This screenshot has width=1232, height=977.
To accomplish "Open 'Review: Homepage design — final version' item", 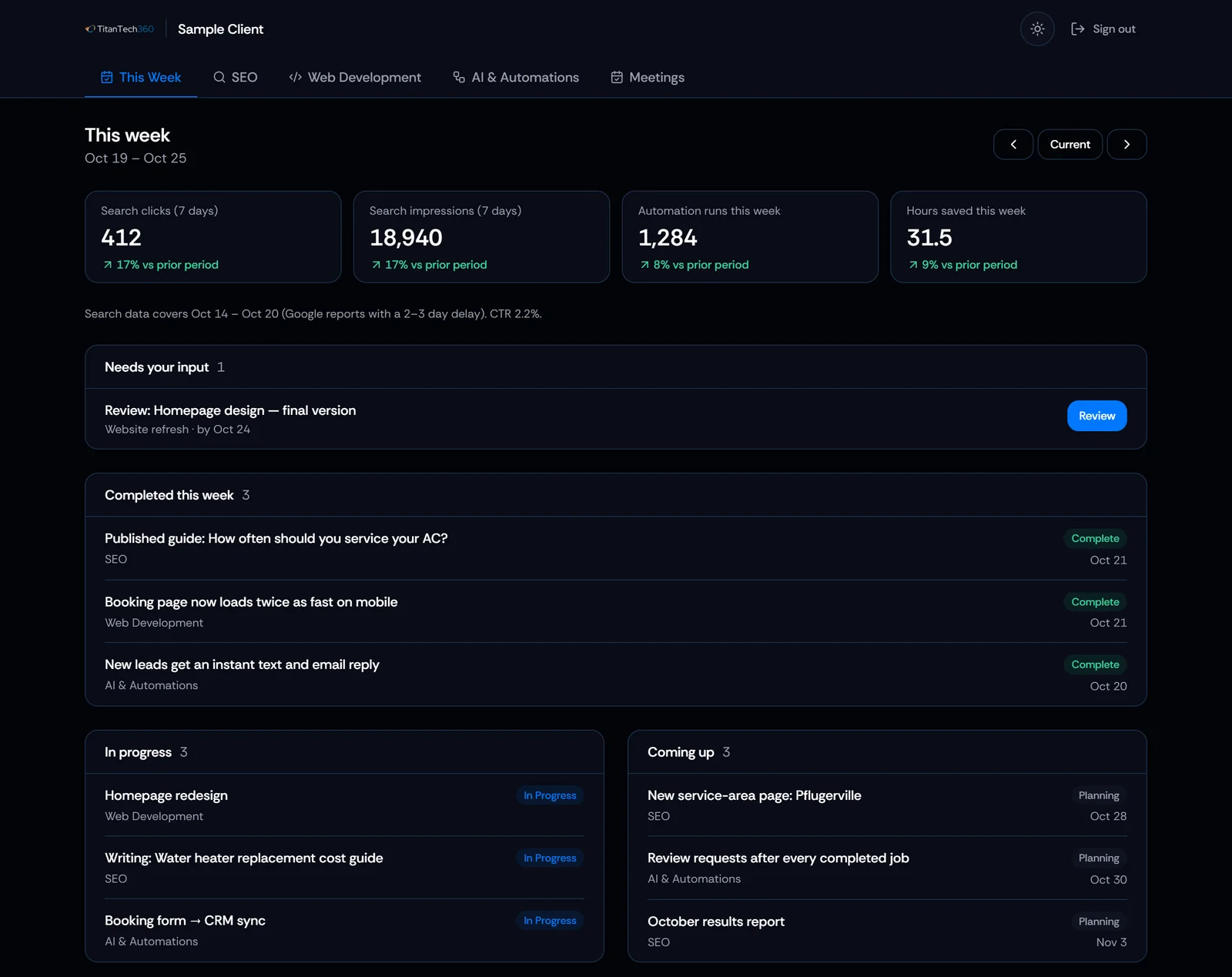I will tap(230, 410).
